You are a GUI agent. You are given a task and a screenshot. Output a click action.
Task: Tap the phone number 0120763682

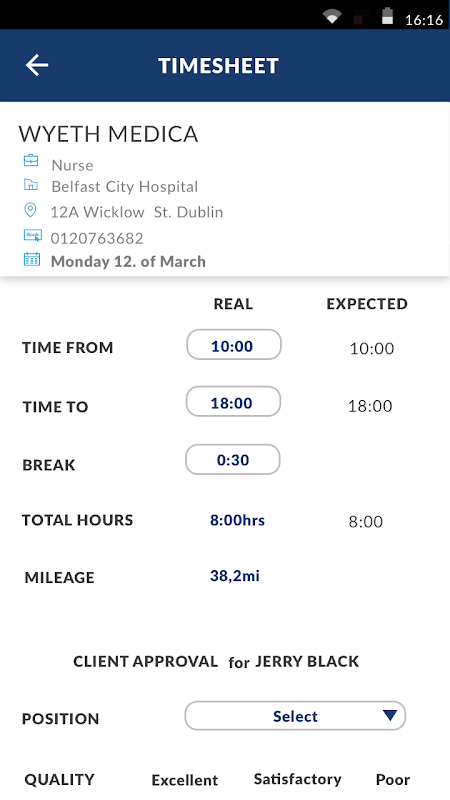(97, 238)
